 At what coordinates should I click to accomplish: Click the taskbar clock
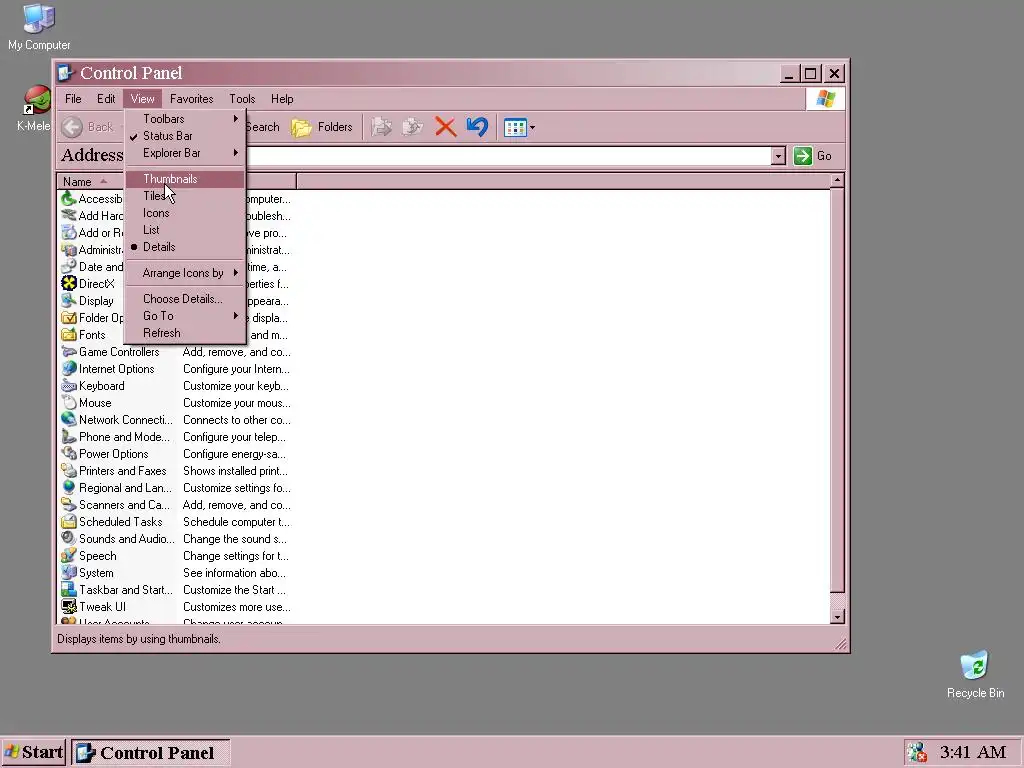pyautogui.click(x=973, y=752)
